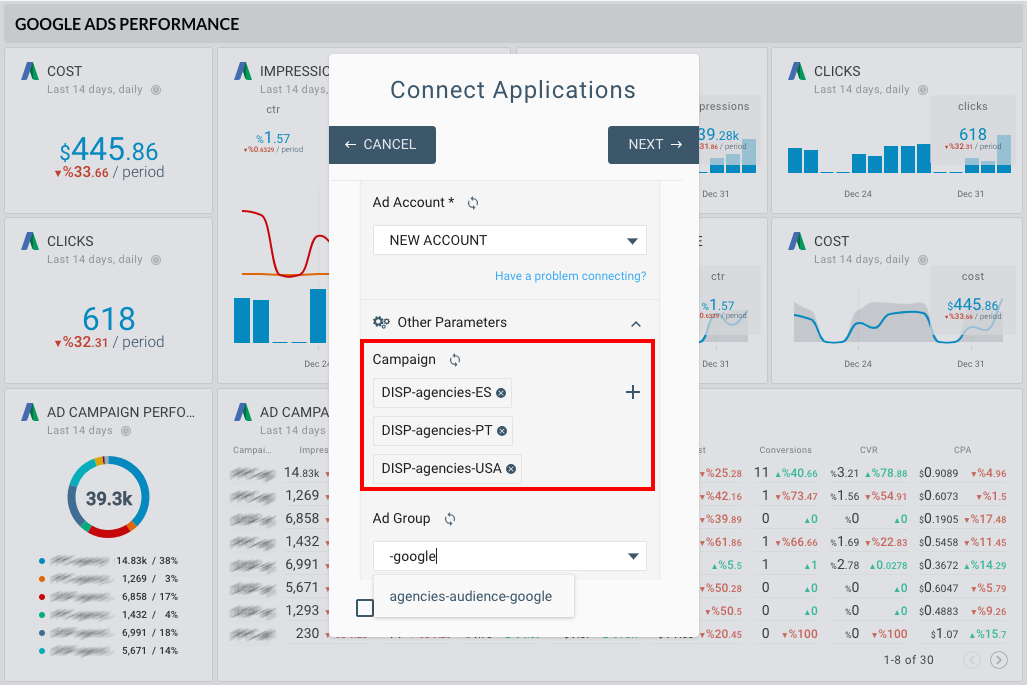This screenshot has height=685, width=1027.
Task: Click Google Ads logo on left CLICKS widget
Action: tap(30, 241)
